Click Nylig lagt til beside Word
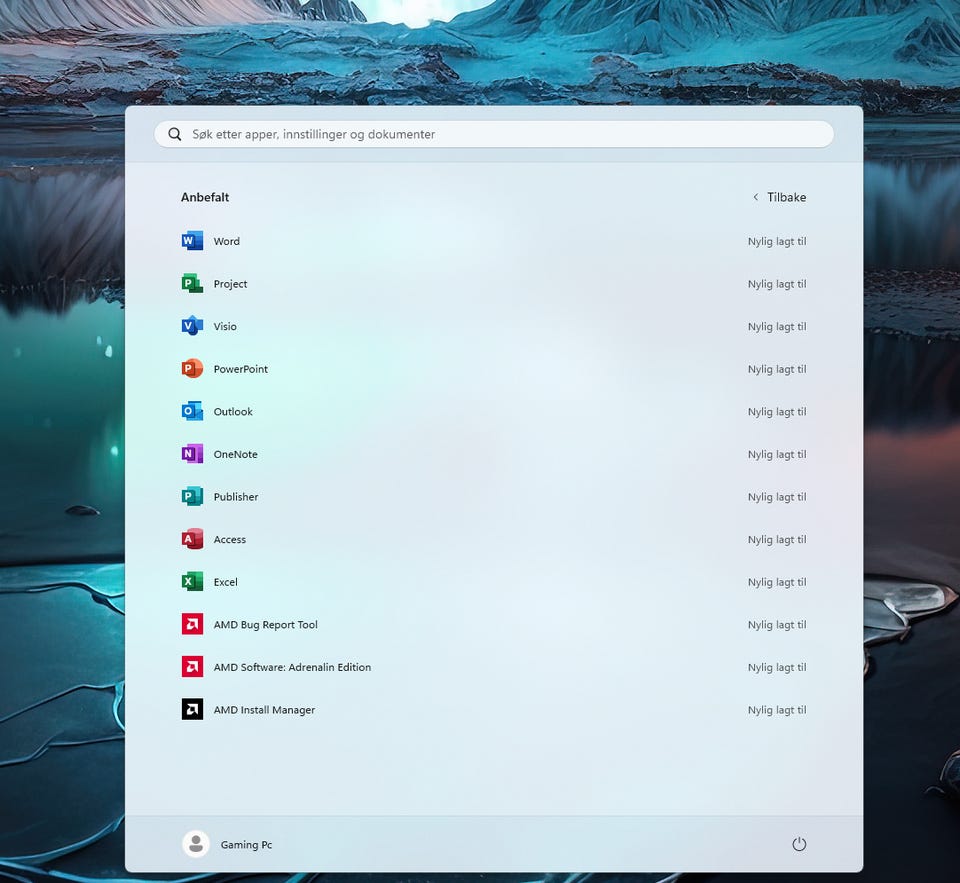Image resolution: width=960 pixels, height=883 pixels. 777,241
